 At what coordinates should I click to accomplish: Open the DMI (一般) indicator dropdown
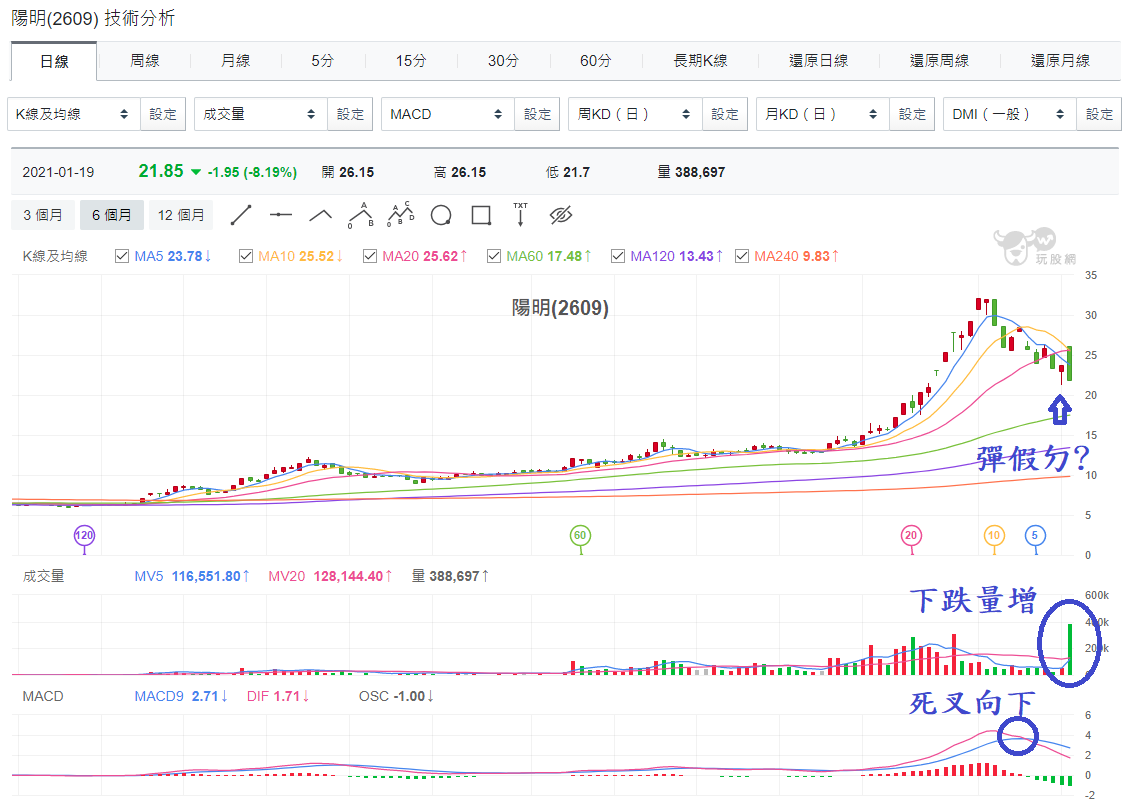pos(1010,114)
